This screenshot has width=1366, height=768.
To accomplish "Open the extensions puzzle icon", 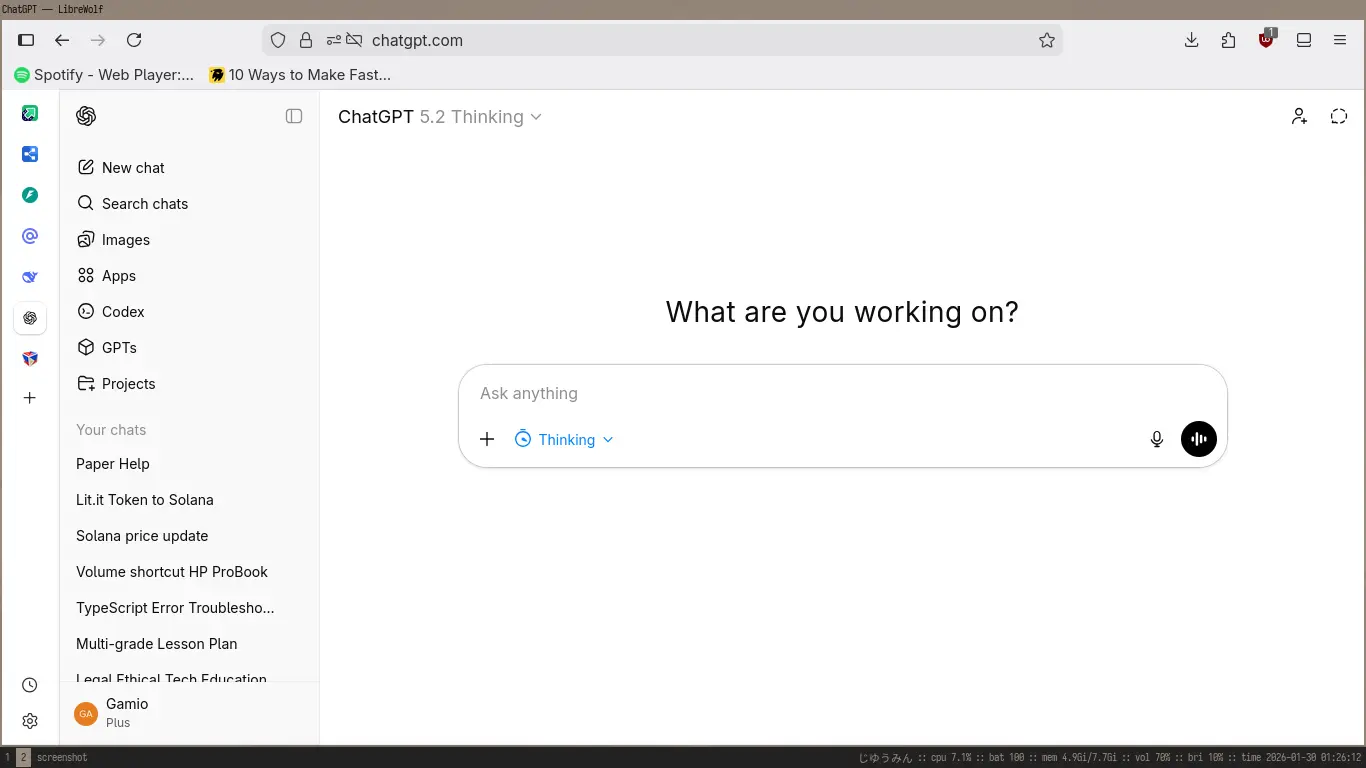I will pyautogui.click(x=1229, y=40).
